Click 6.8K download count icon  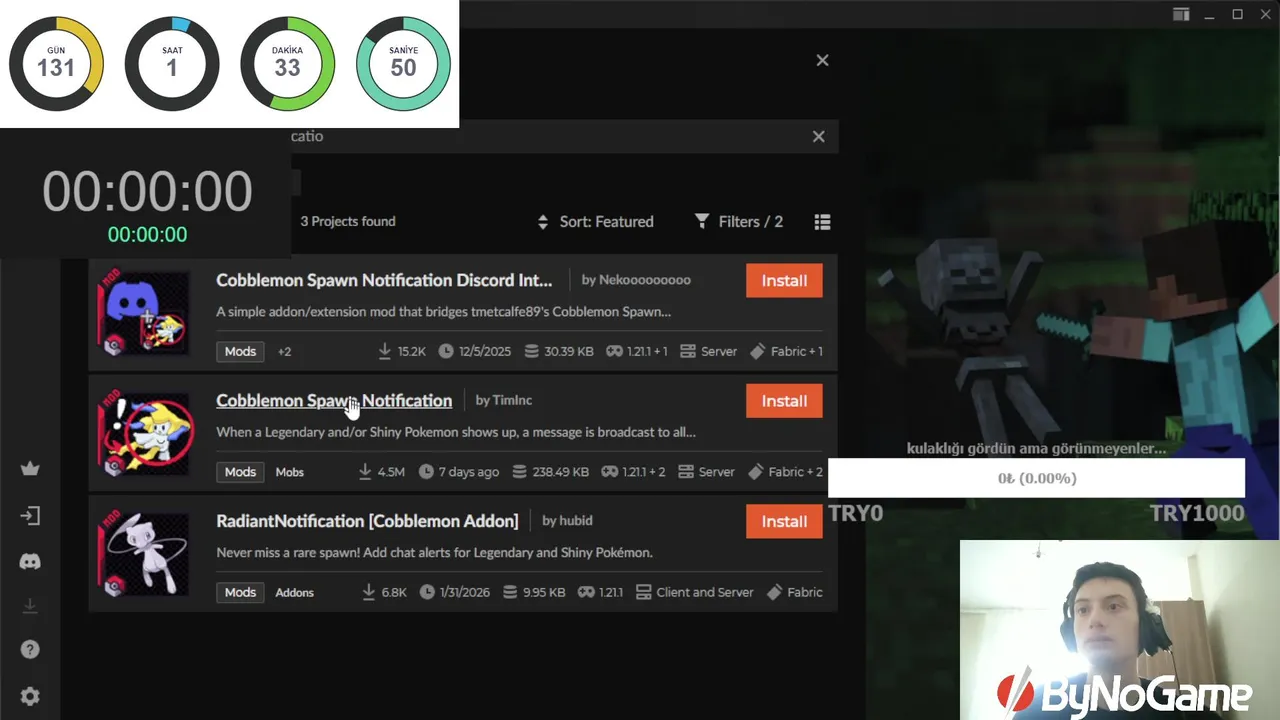(x=368, y=592)
